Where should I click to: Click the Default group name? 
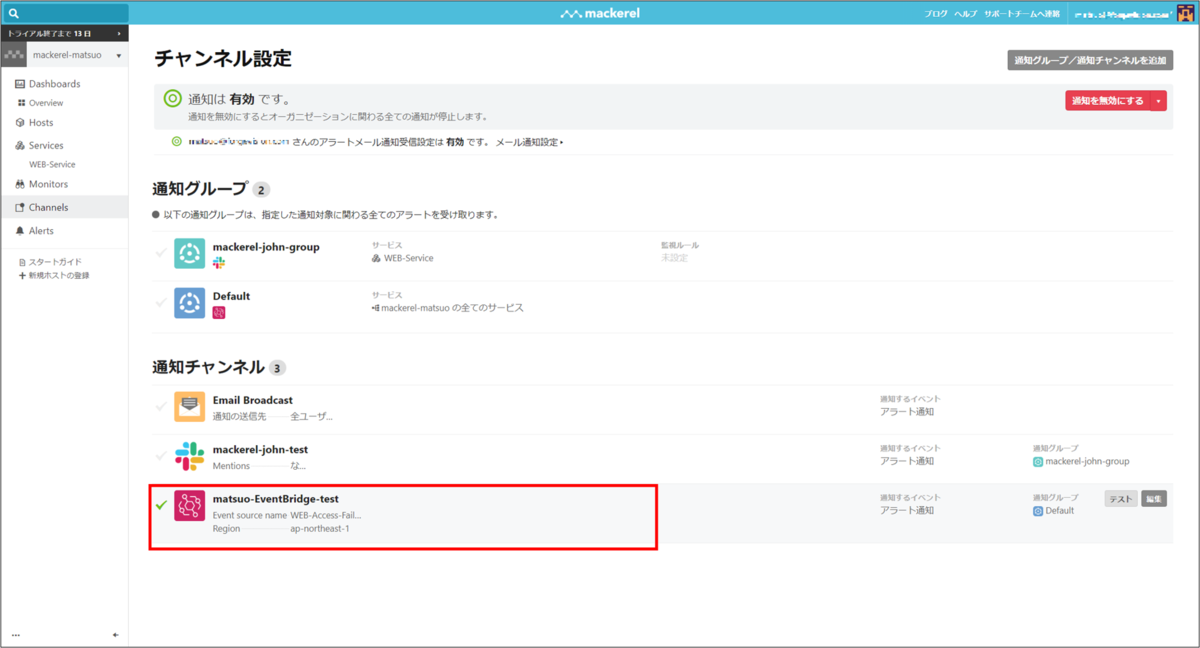pos(231,296)
